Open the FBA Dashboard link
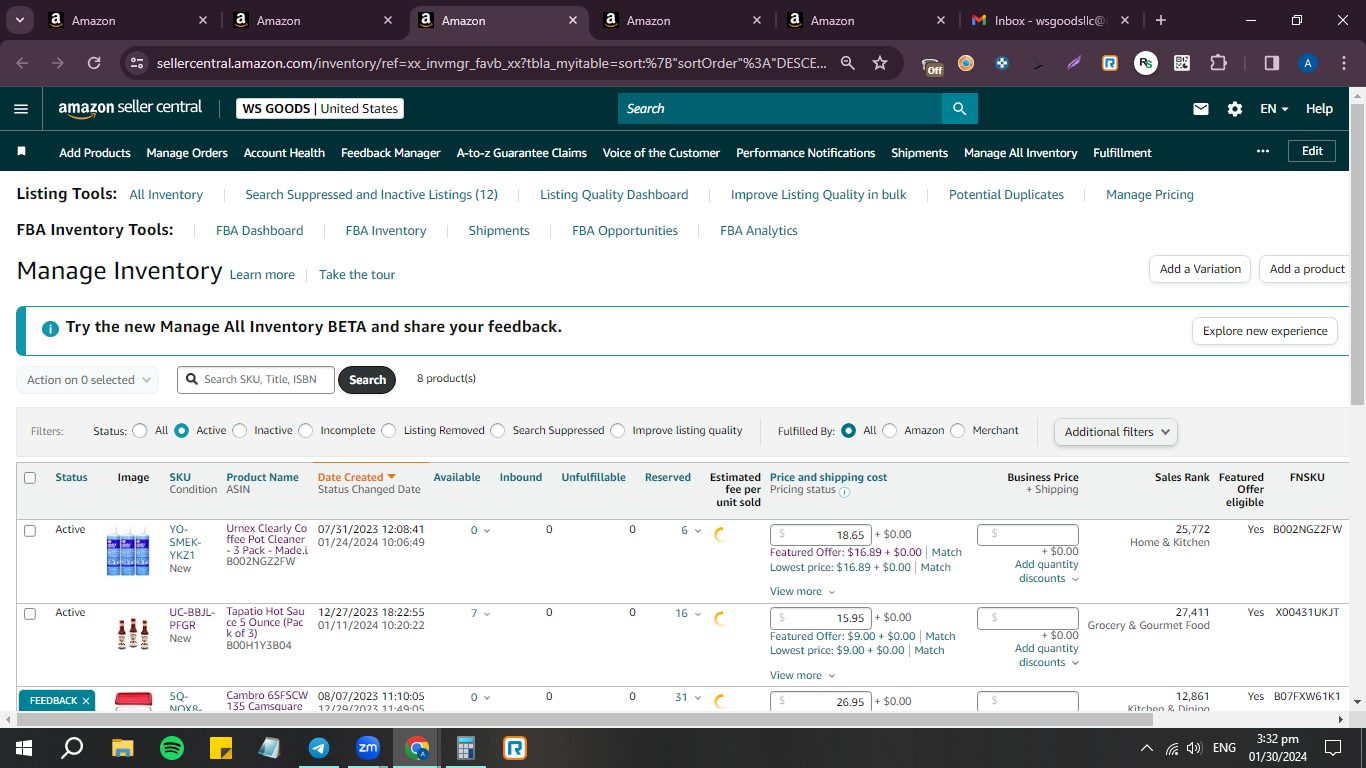Viewport: 1366px width, 768px height. point(259,231)
